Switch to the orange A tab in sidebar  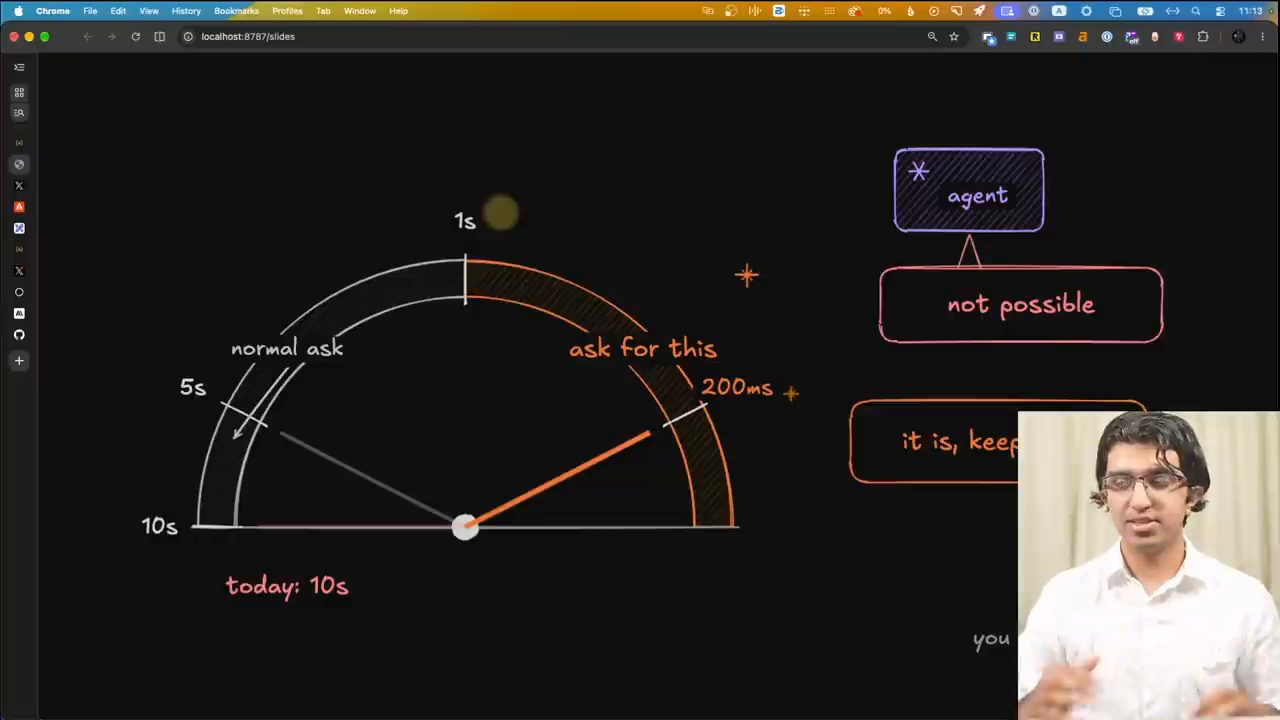pos(19,207)
